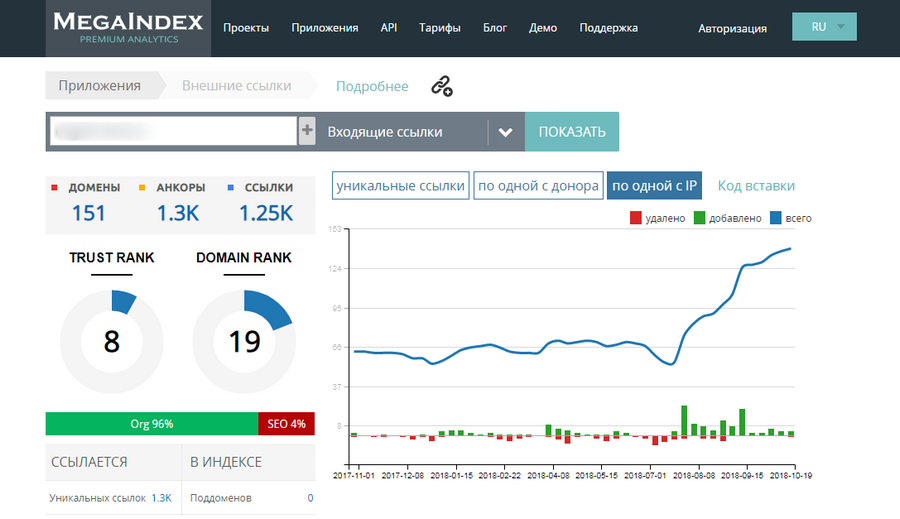Click the TRUST RANK heading
The height and width of the screenshot is (519, 900).
[x=111, y=257]
